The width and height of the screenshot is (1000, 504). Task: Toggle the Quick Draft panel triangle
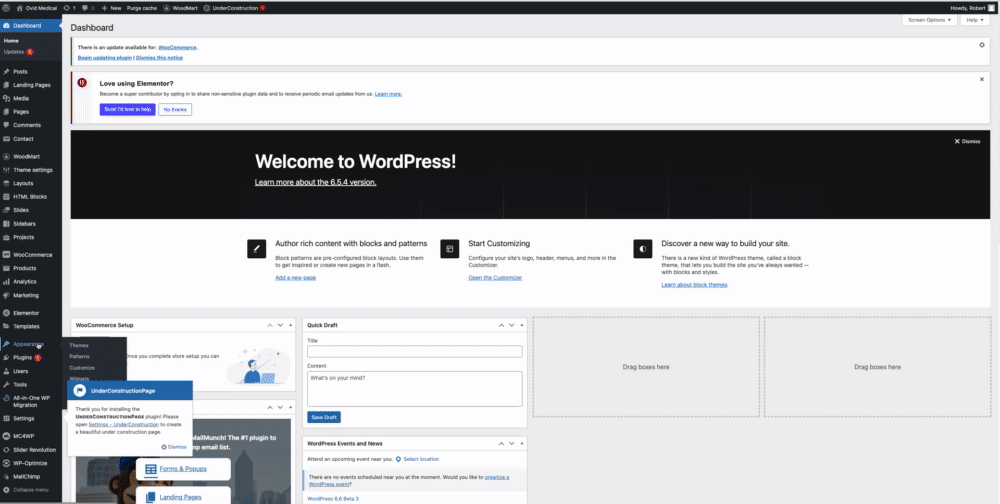522,325
